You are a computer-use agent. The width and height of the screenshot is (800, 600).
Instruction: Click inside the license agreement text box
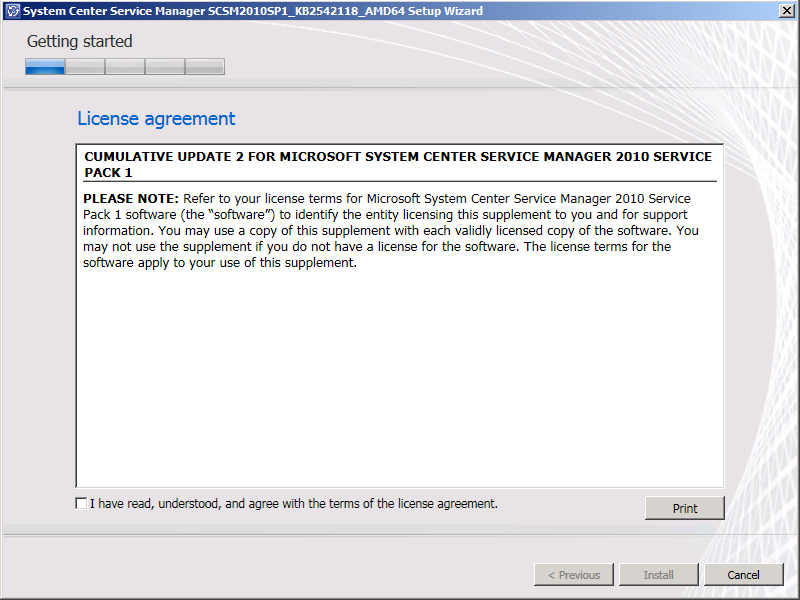[x=399, y=316]
